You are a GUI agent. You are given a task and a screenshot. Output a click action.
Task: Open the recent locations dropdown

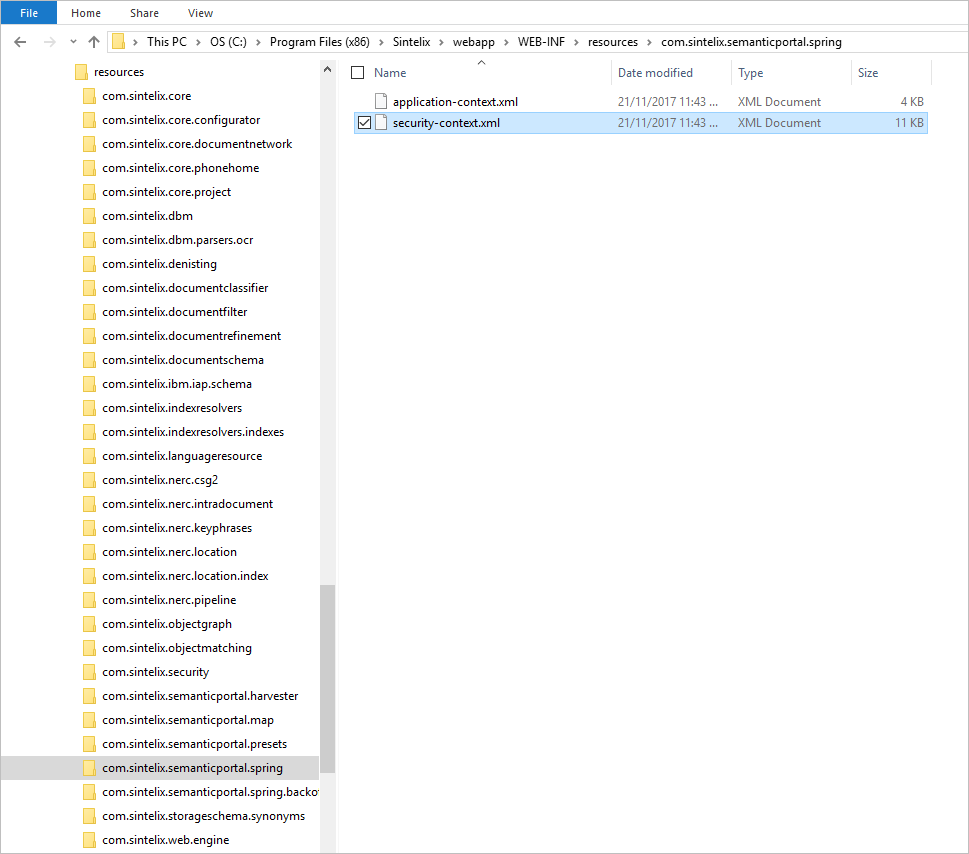pyautogui.click(x=73, y=42)
